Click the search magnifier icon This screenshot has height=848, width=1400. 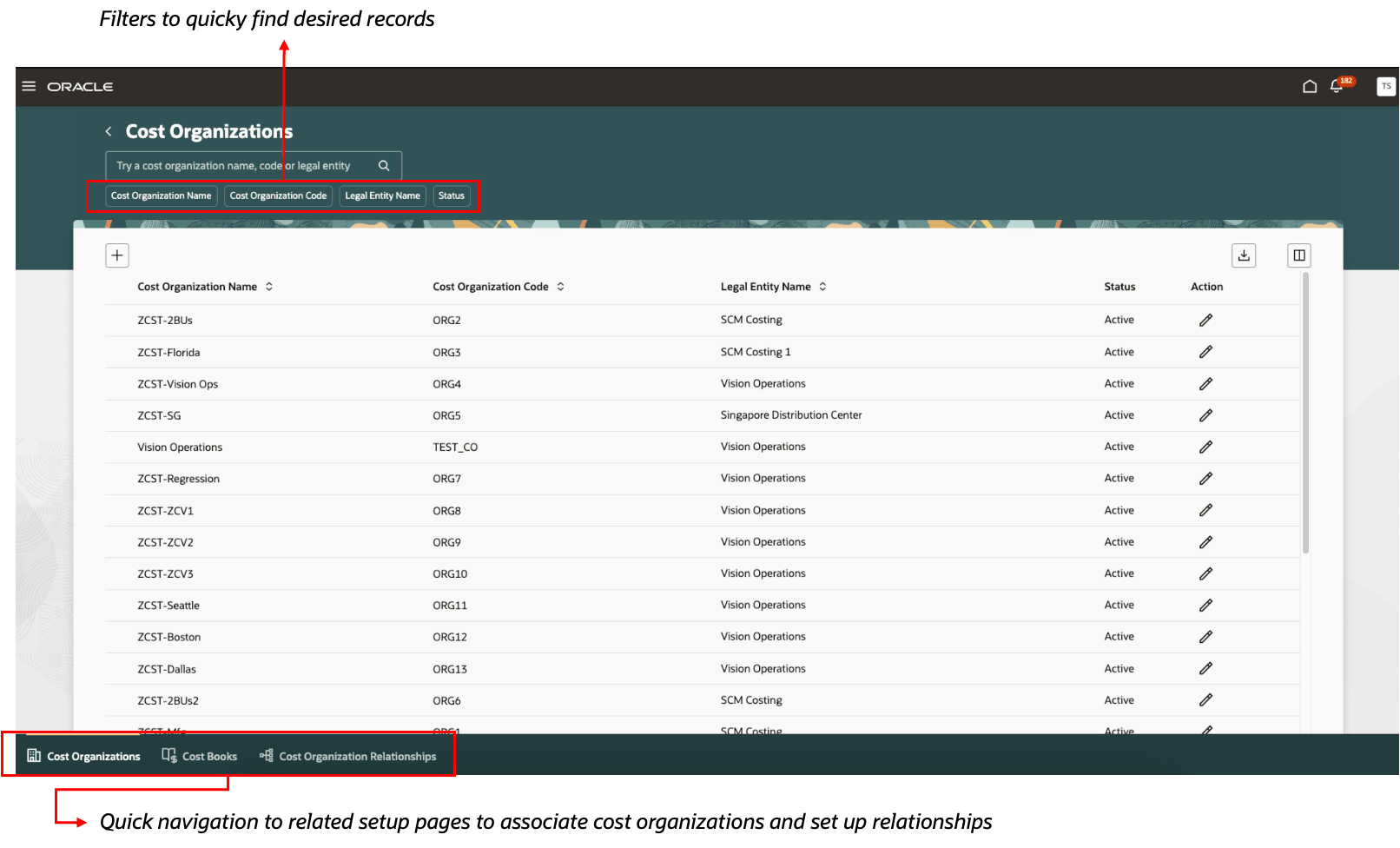(x=383, y=165)
